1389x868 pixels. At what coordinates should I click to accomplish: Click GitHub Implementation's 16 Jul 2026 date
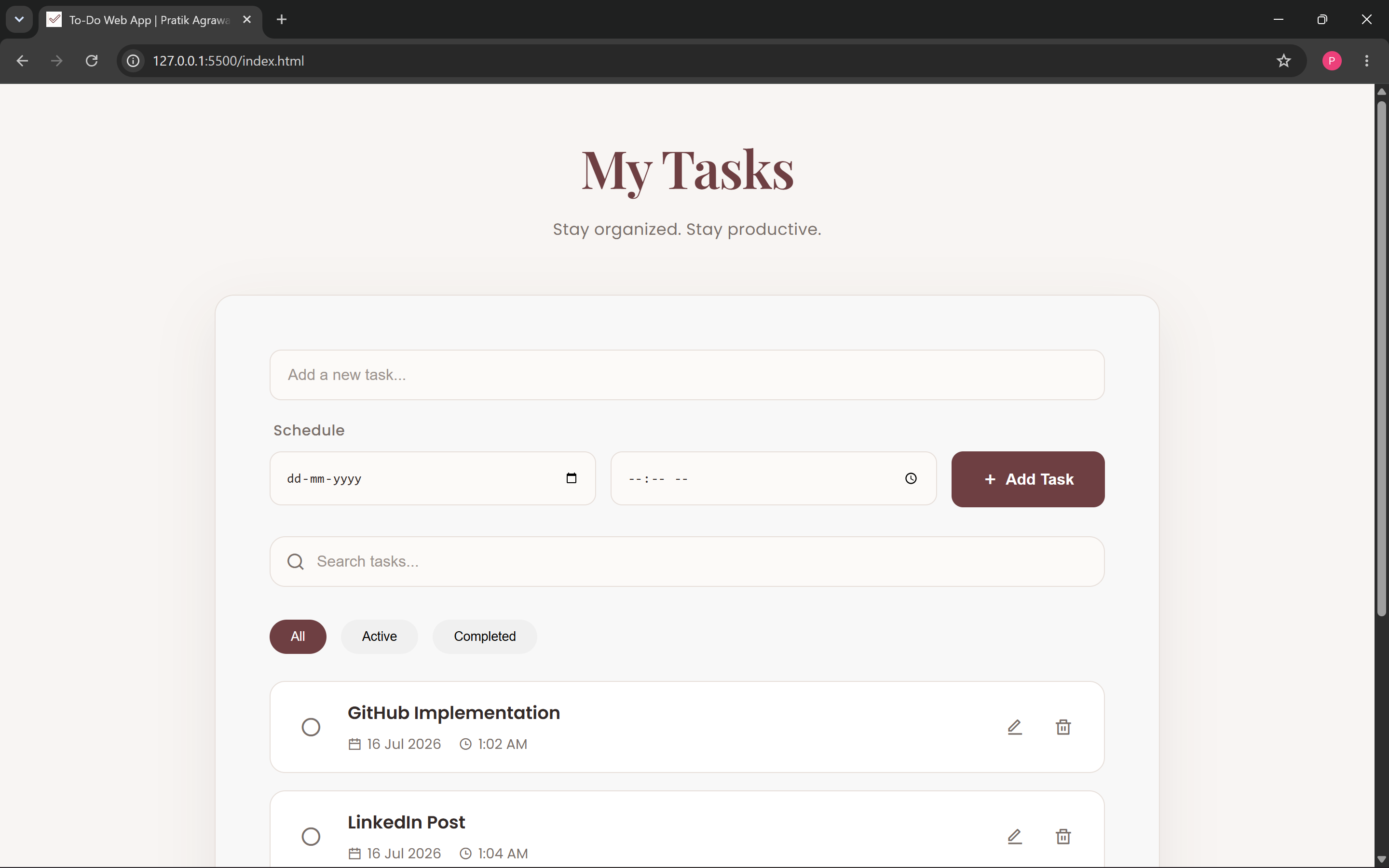[404, 744]
